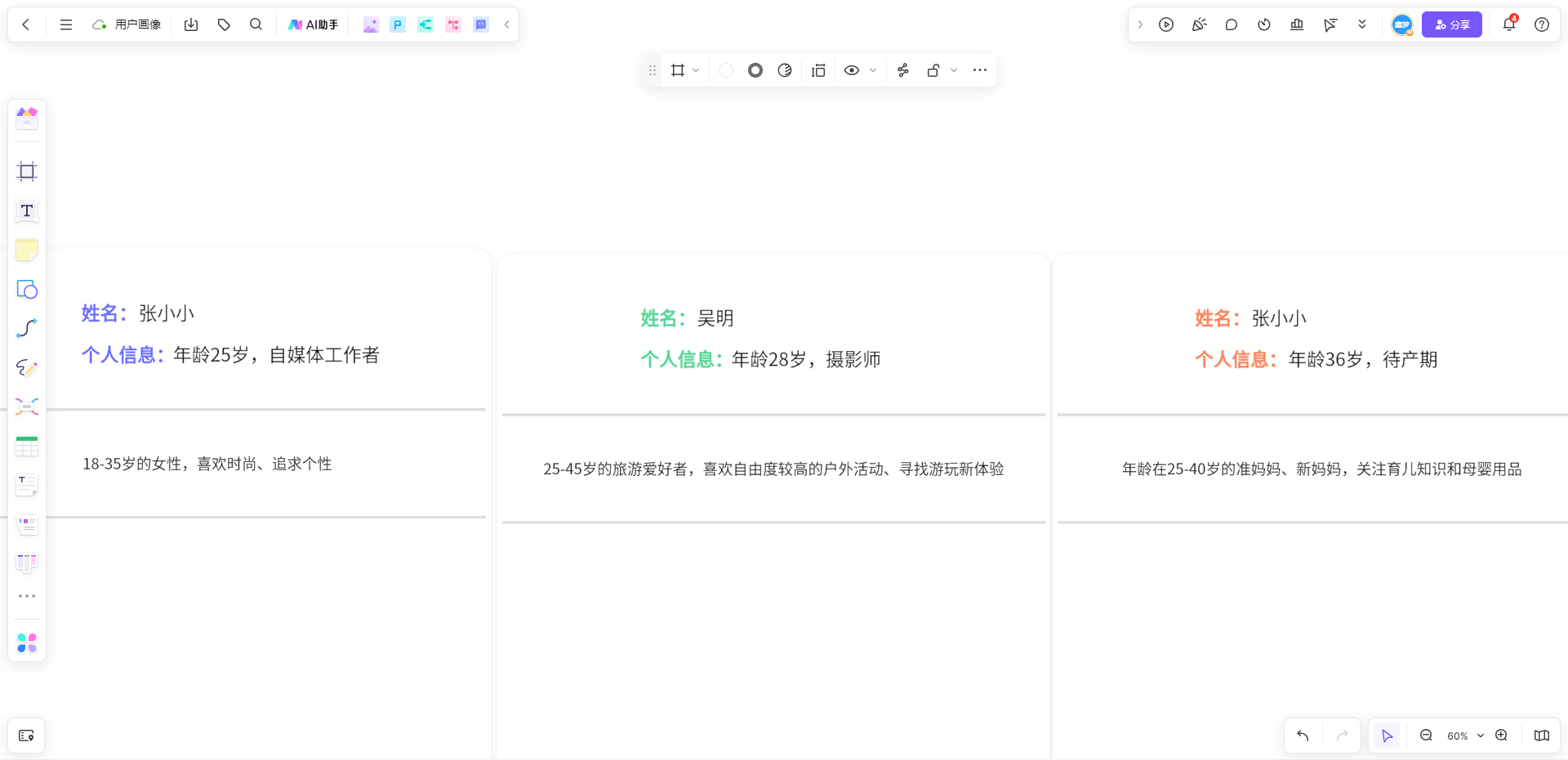Select the Shapes tool
Screen dimensions: 1568x760
click(27, 290)
